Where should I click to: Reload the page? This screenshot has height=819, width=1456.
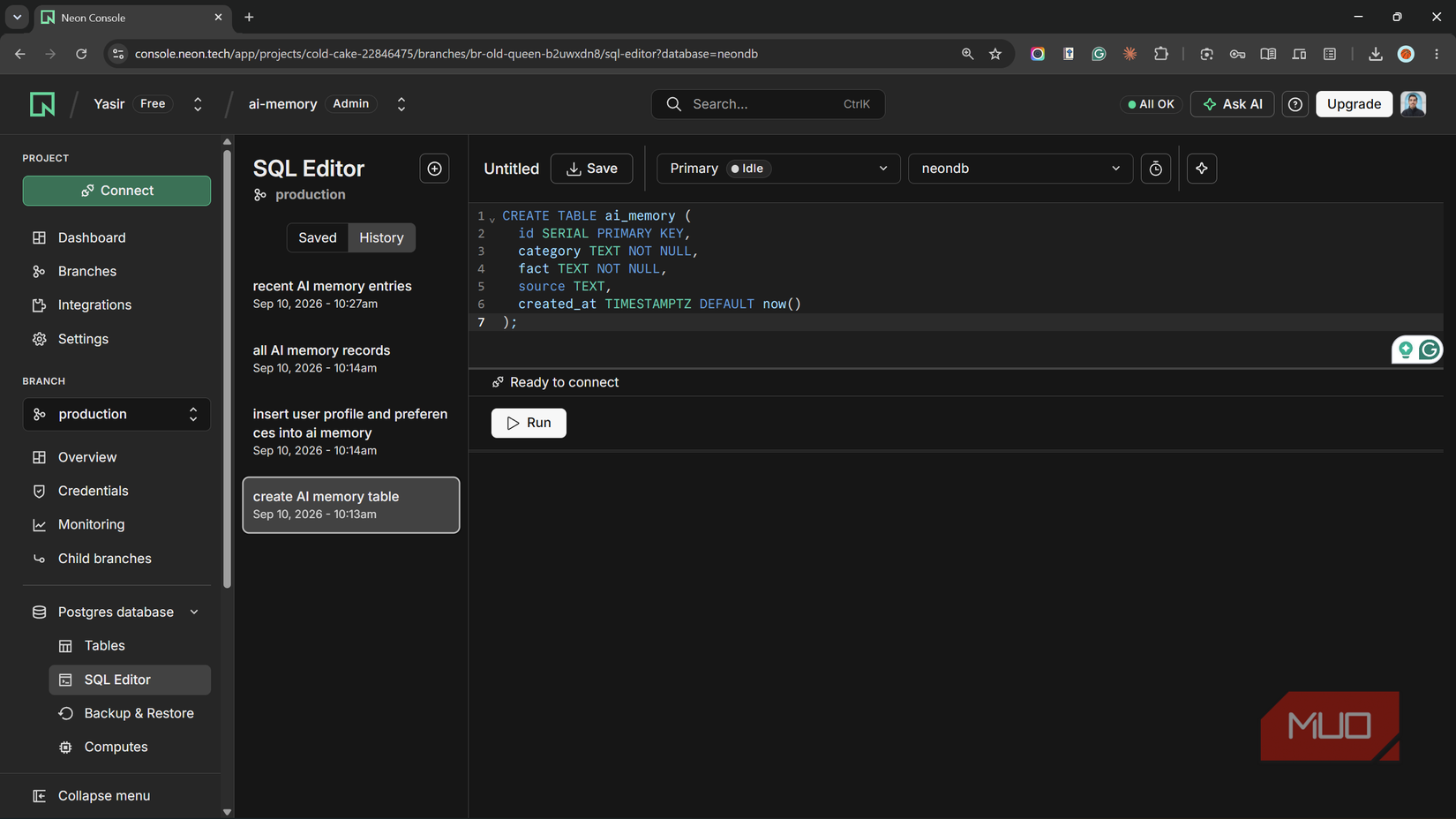click(81, 54)
